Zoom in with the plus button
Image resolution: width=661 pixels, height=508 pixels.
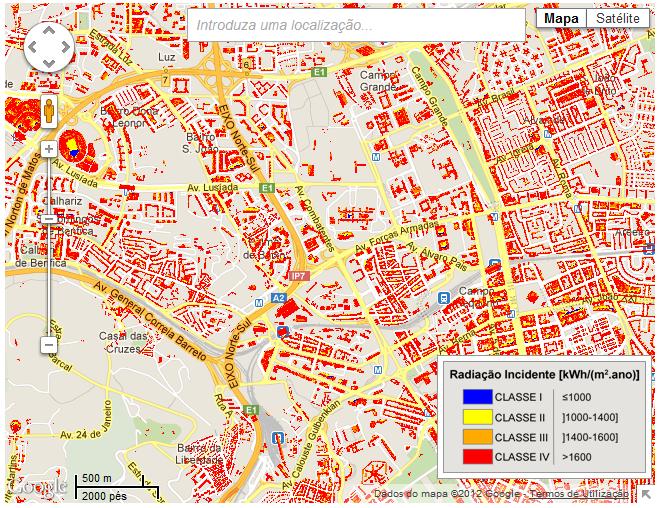(49, 149)
